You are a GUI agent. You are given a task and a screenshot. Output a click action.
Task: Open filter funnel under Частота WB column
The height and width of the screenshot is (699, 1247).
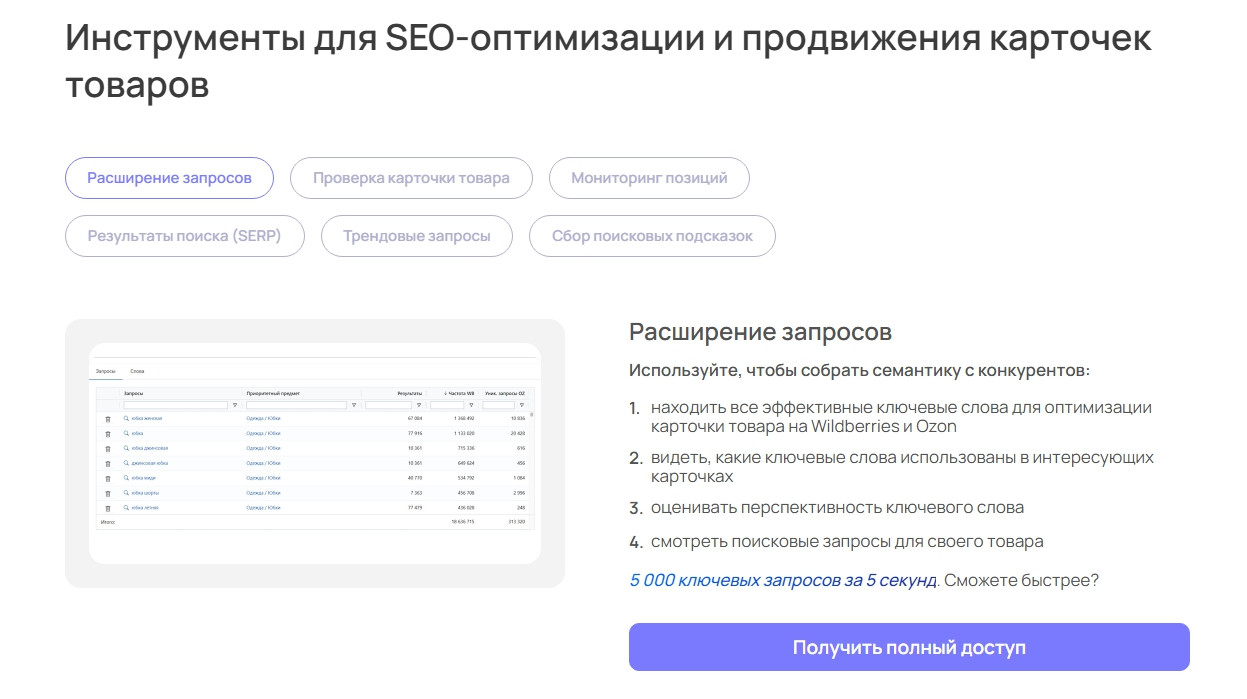(471, 405)
